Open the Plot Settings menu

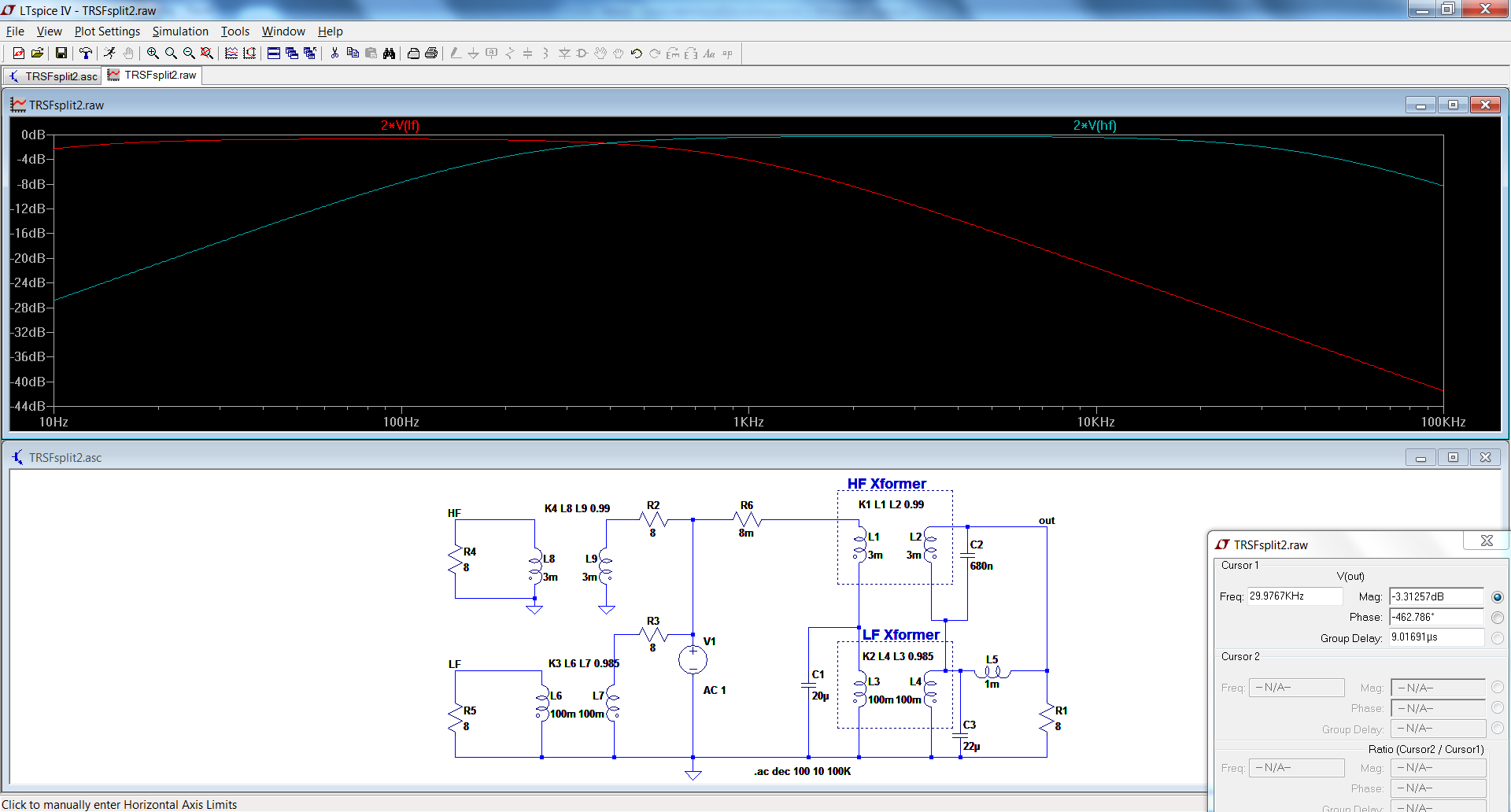pyautogui.click(x=107, y=31)
